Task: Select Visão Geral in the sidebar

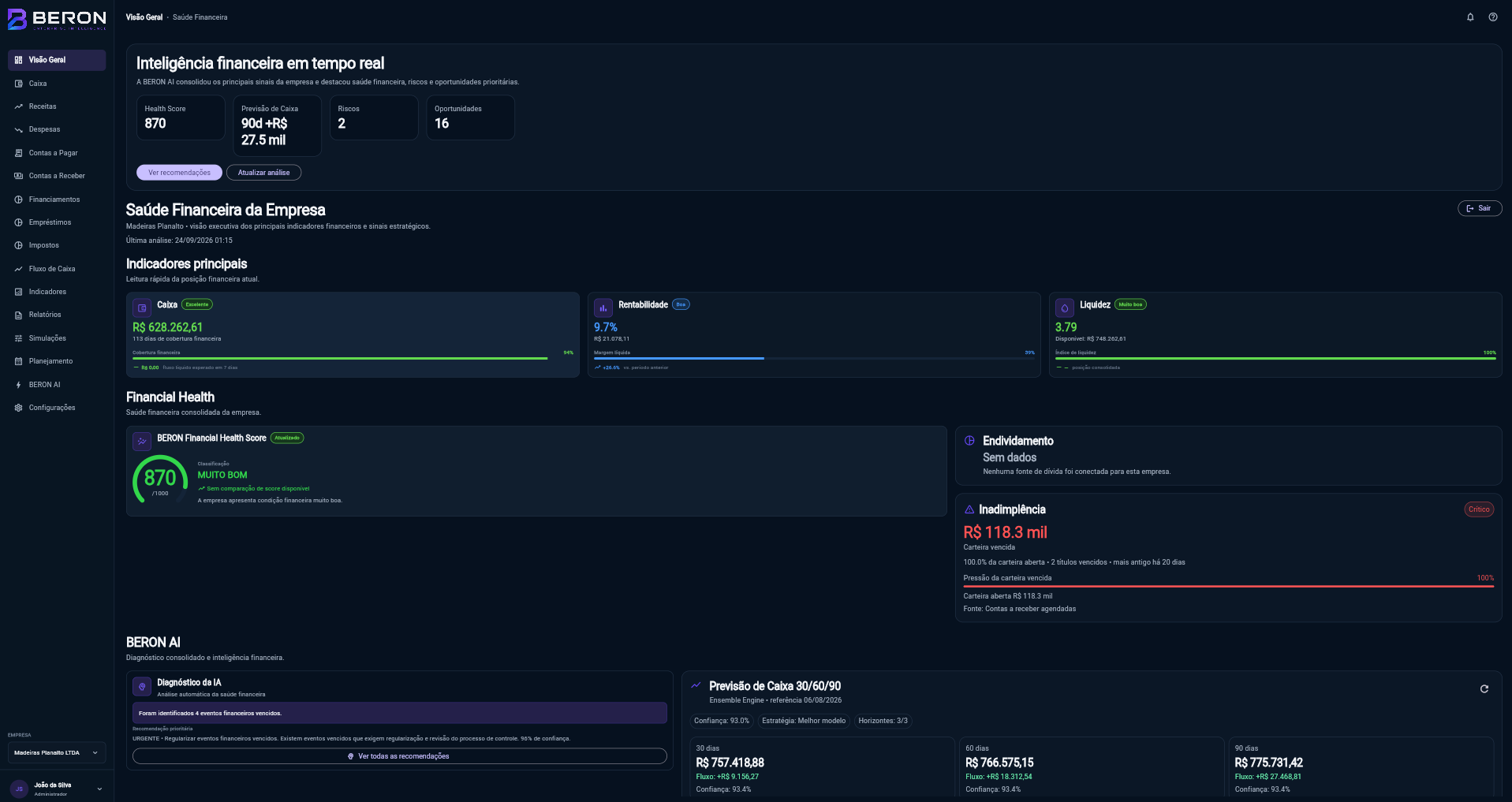Action: [57, 60]
